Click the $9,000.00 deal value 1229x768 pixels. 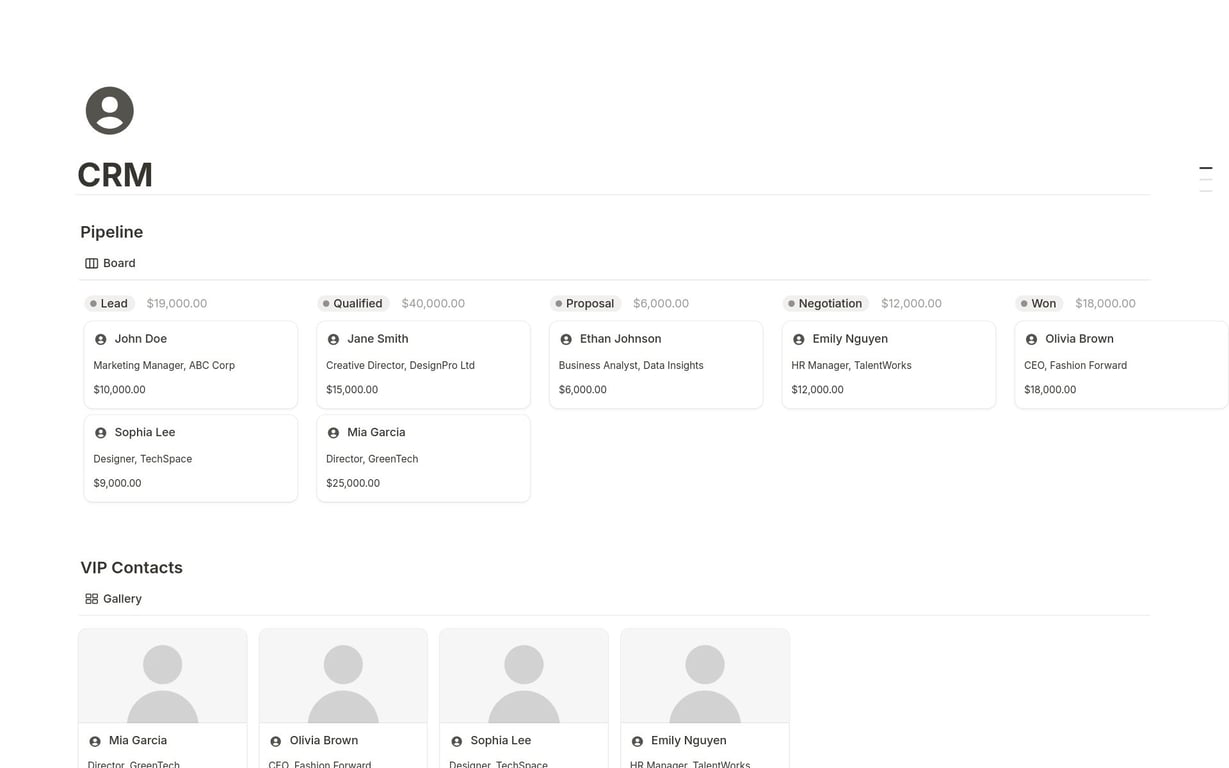pyautogui.click(x=117, y=483)
